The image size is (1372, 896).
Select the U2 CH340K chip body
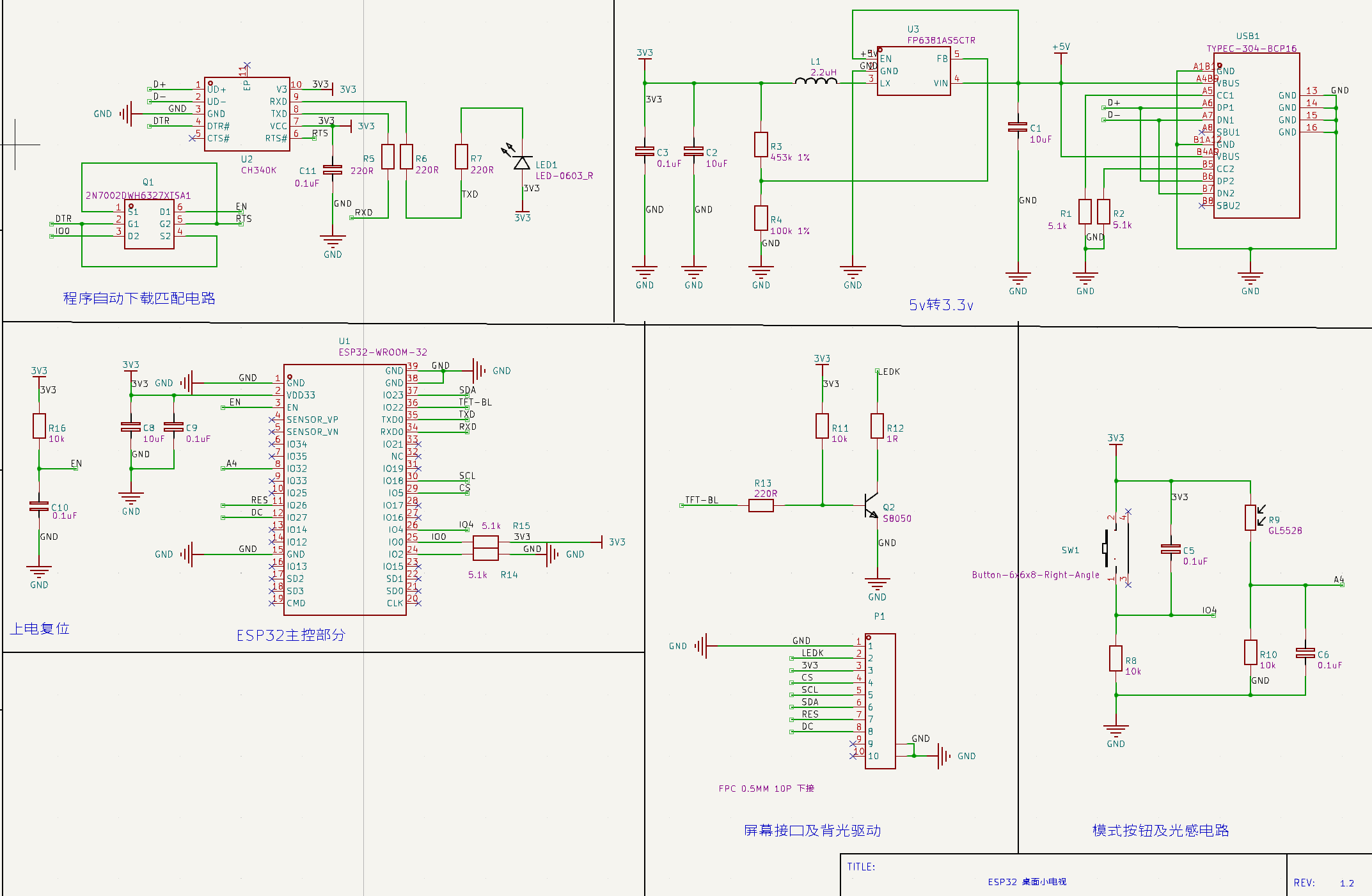247,114
